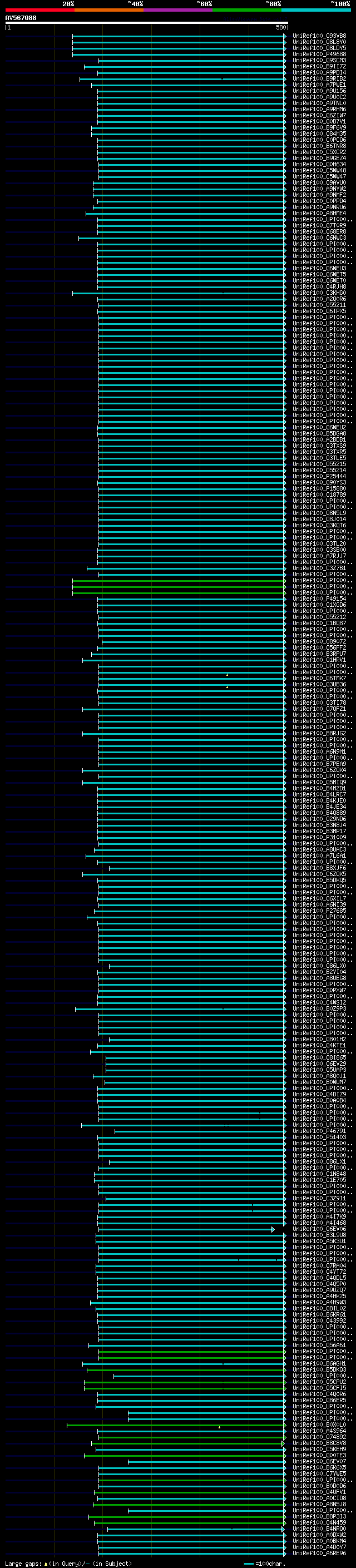Click the green ~80% identity legend swatch
Screen dimensions: 356x1568
click(x=246, y=10)
